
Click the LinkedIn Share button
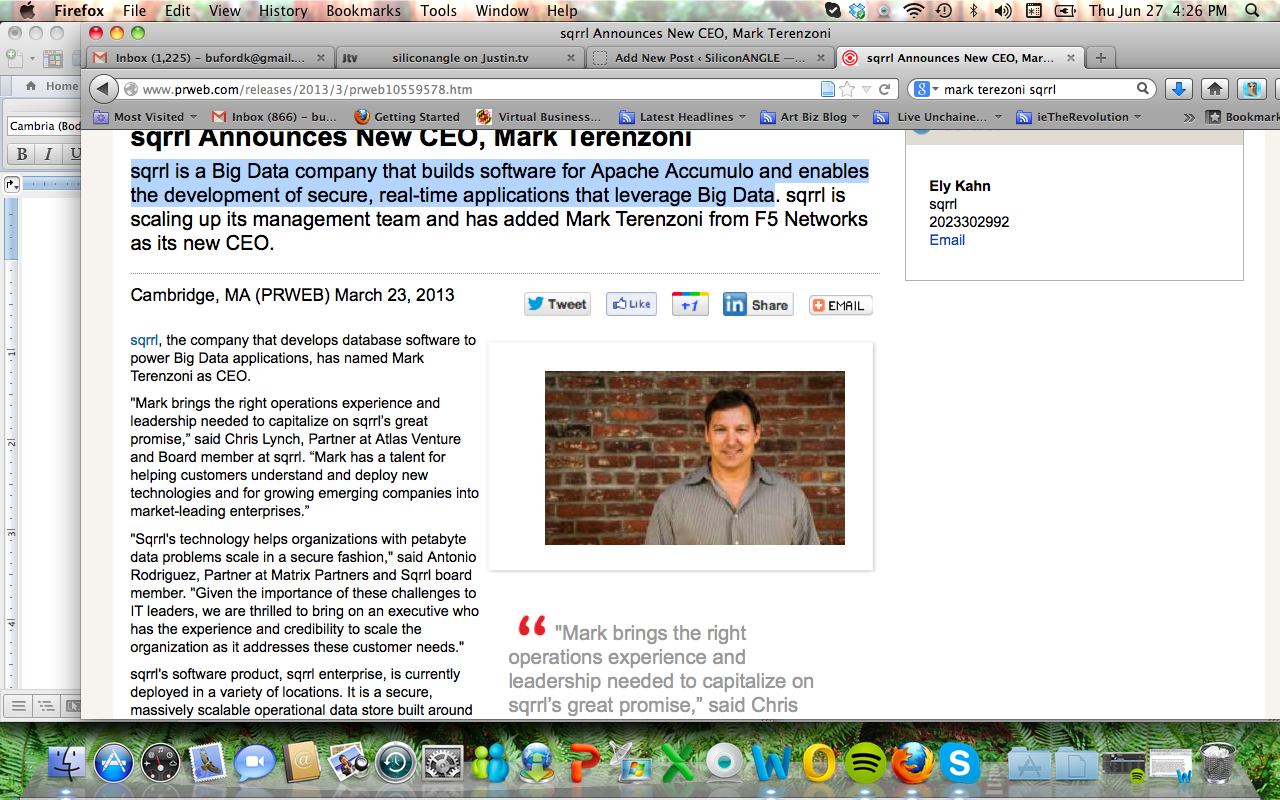click(758, 304)
